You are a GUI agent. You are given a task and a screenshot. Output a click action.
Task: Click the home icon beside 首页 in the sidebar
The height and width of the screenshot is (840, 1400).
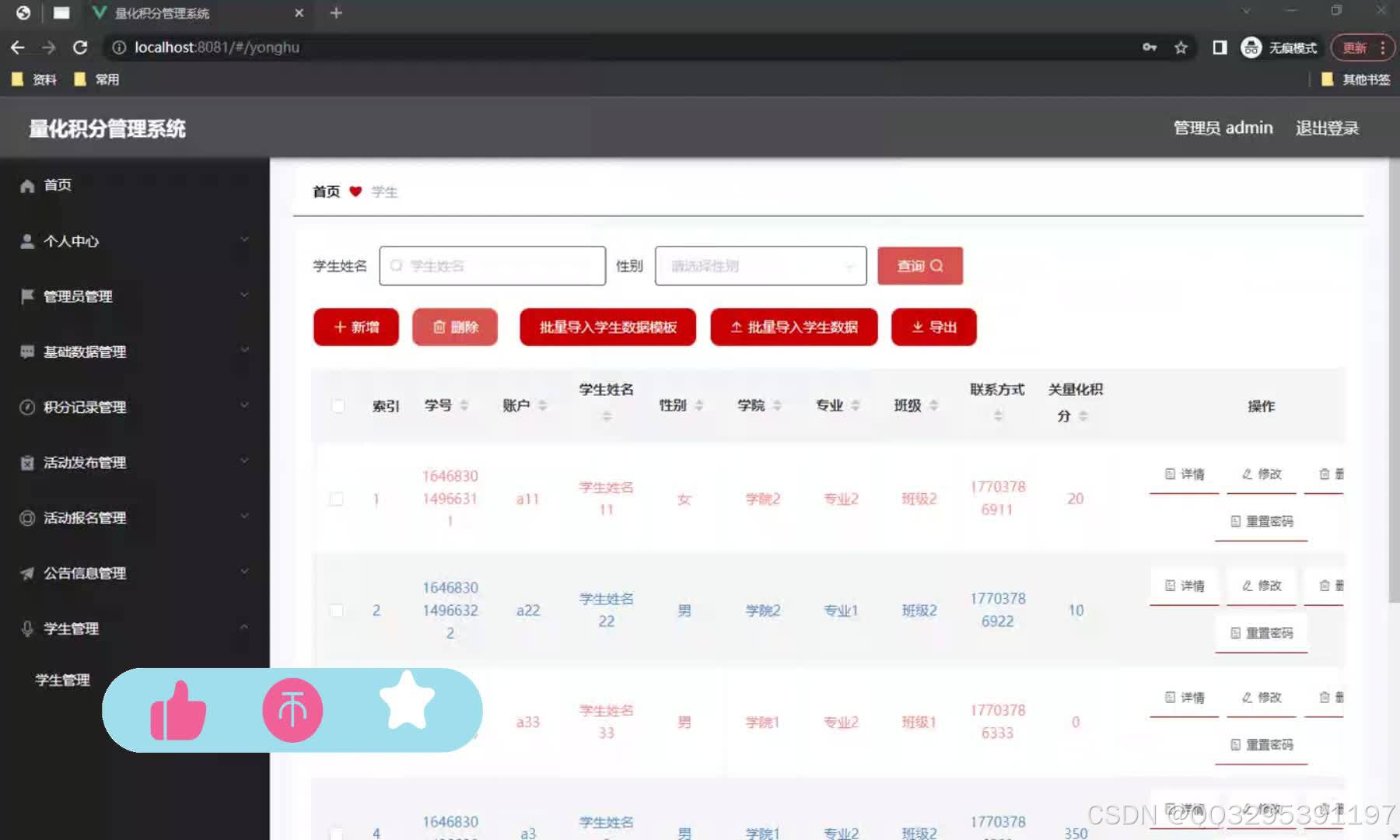pos(27,186)
